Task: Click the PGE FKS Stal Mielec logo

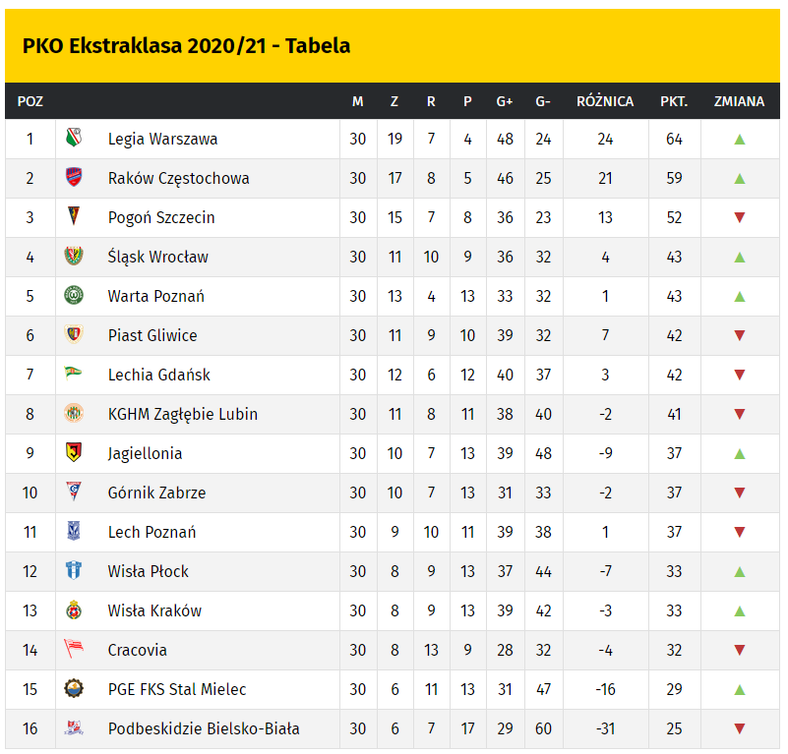Action: (x=73, y=689)
